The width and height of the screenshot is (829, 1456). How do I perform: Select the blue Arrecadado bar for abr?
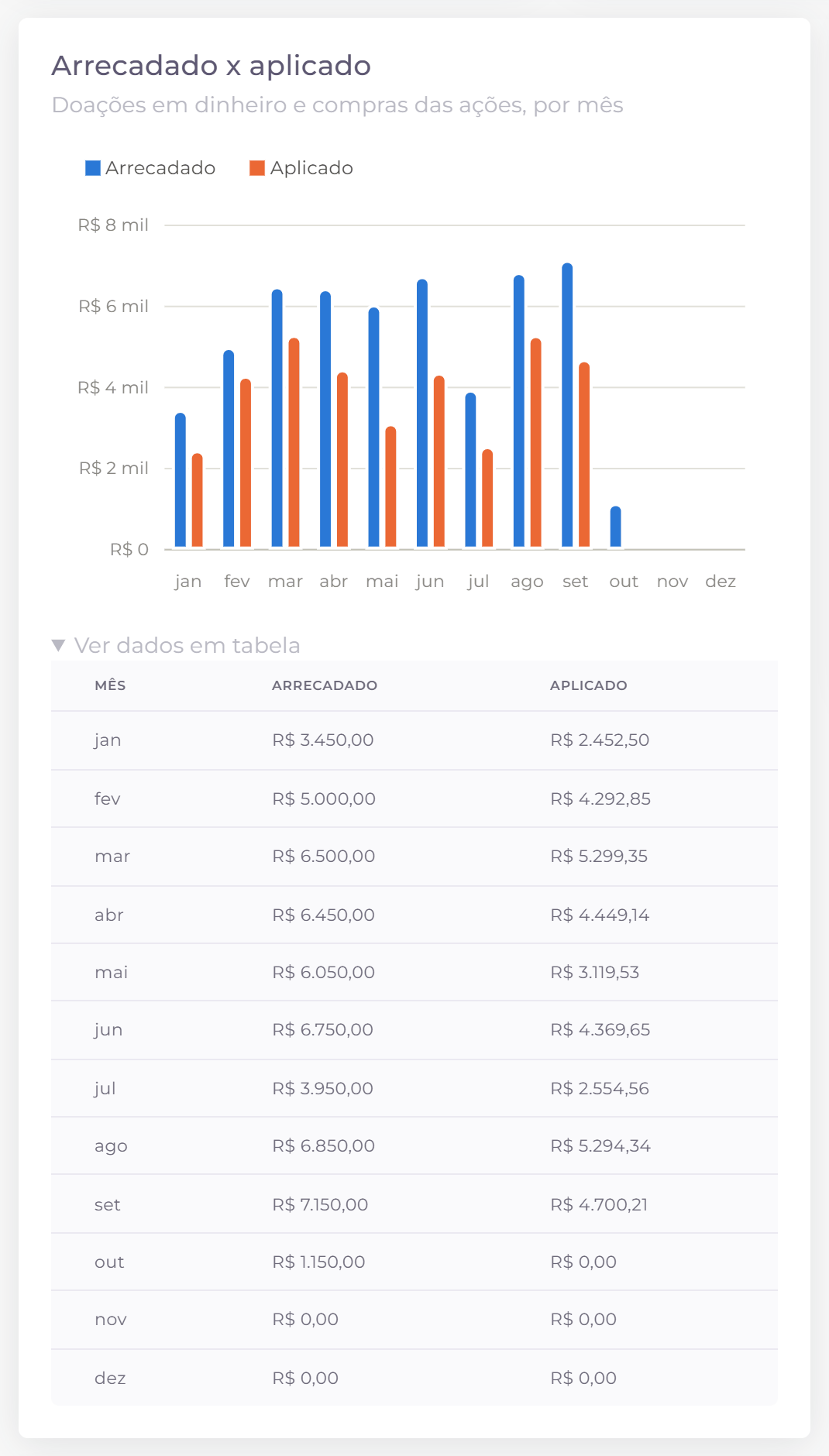click(325, 419)
